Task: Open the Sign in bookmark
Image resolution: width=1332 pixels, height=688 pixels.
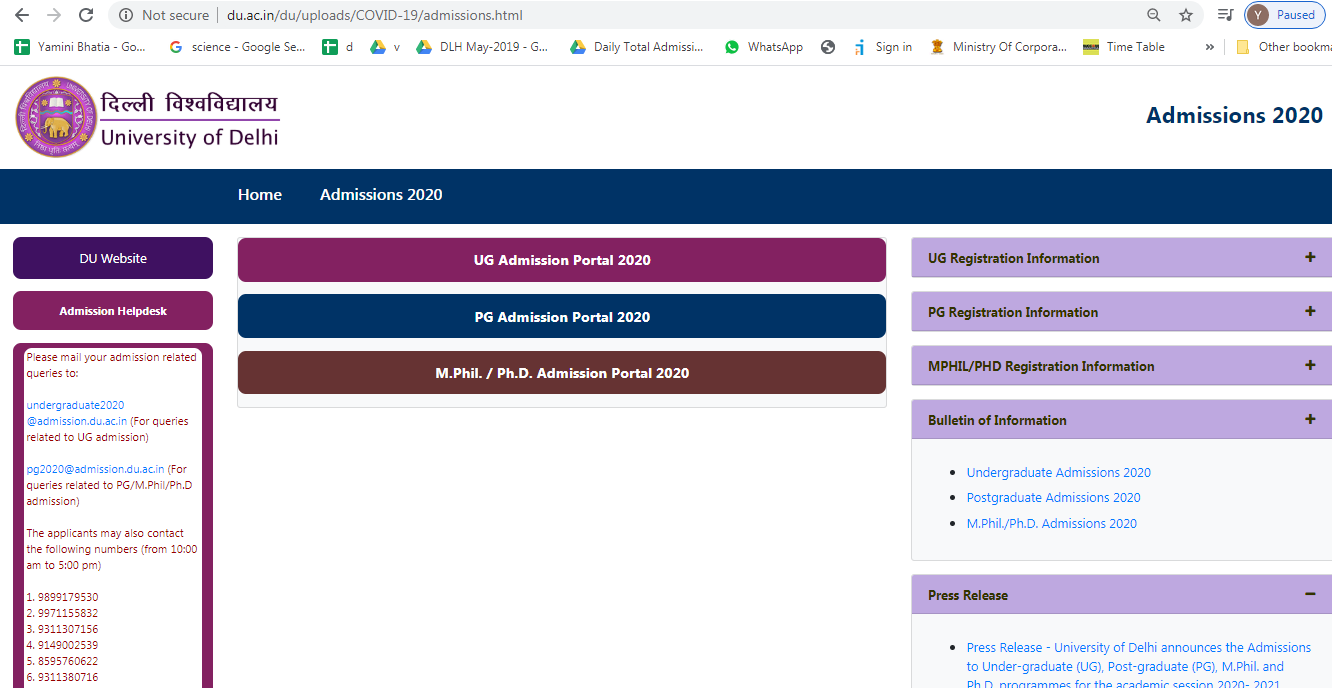Action: (x=883, y=47)
